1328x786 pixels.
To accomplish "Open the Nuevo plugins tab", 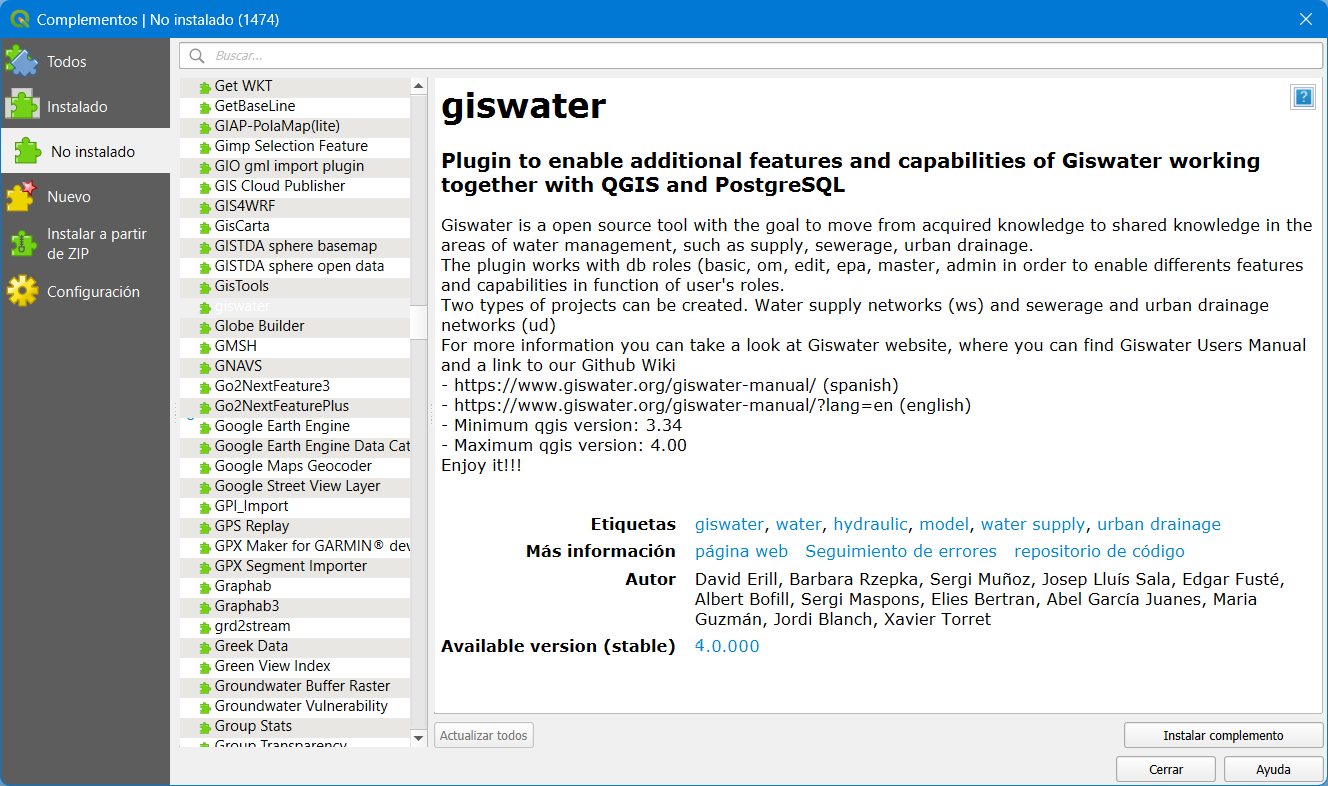I will click(85, 196).
